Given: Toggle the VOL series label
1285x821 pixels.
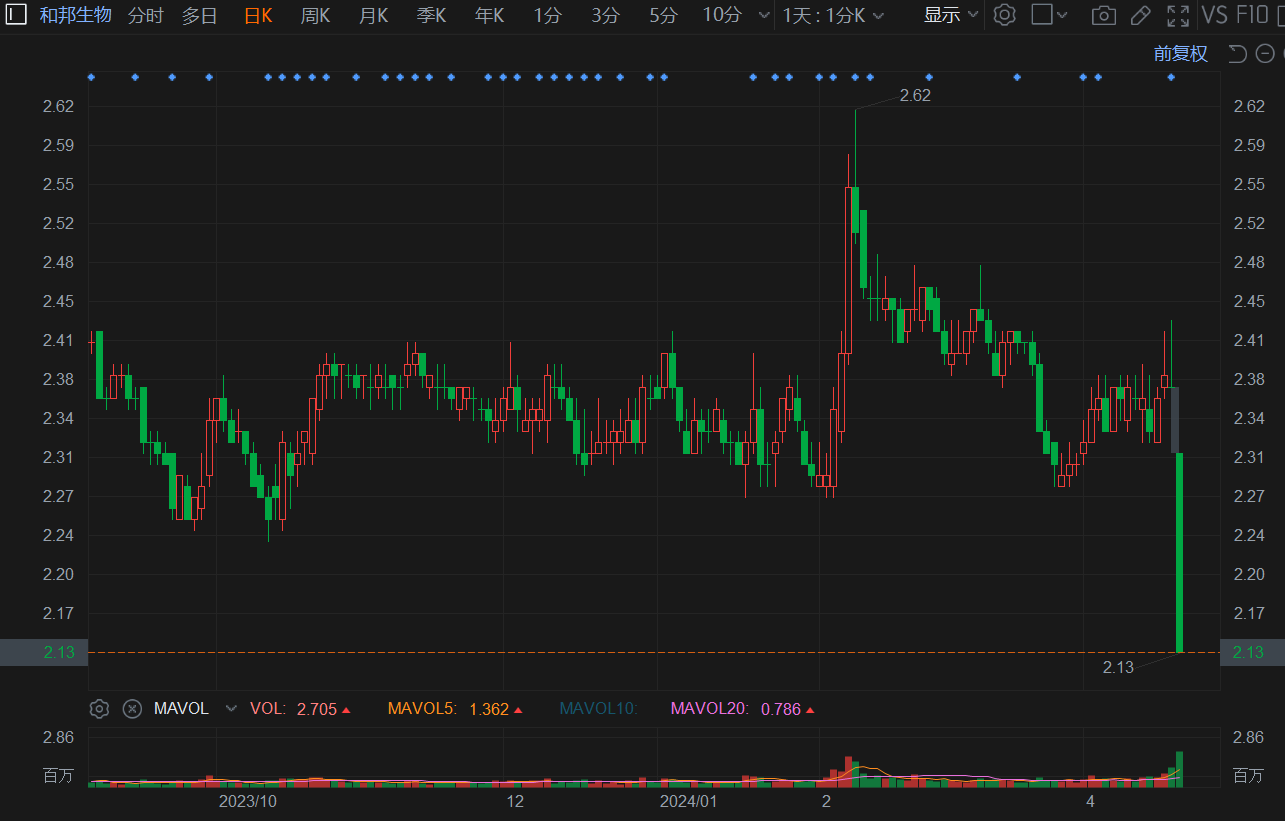Looking at the screenshot, I should [x=268, y=709].
